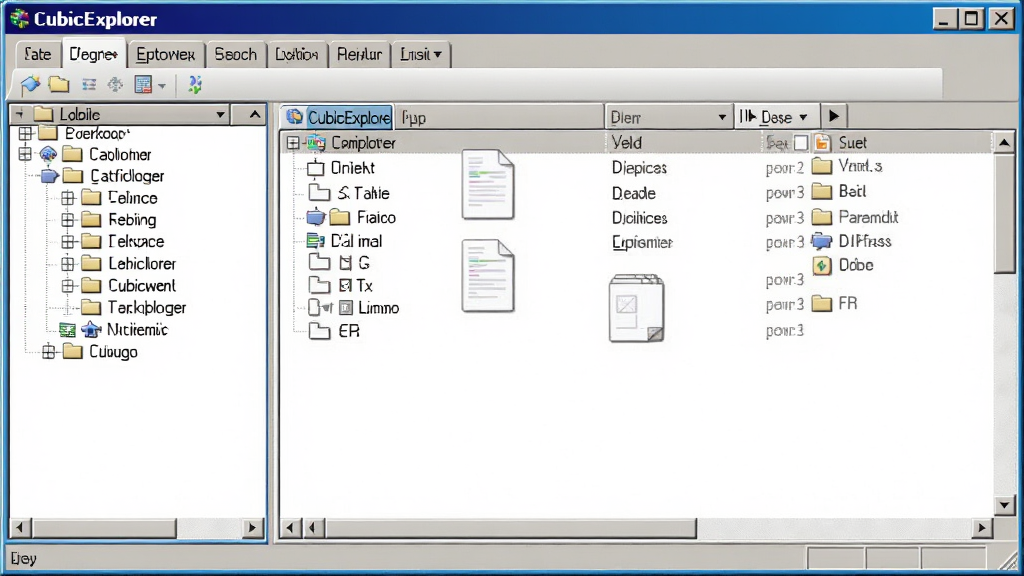The height and width of the screenshot is (576, 1024).
Task: Expand the Celince folder node
Action: (68, 198)
